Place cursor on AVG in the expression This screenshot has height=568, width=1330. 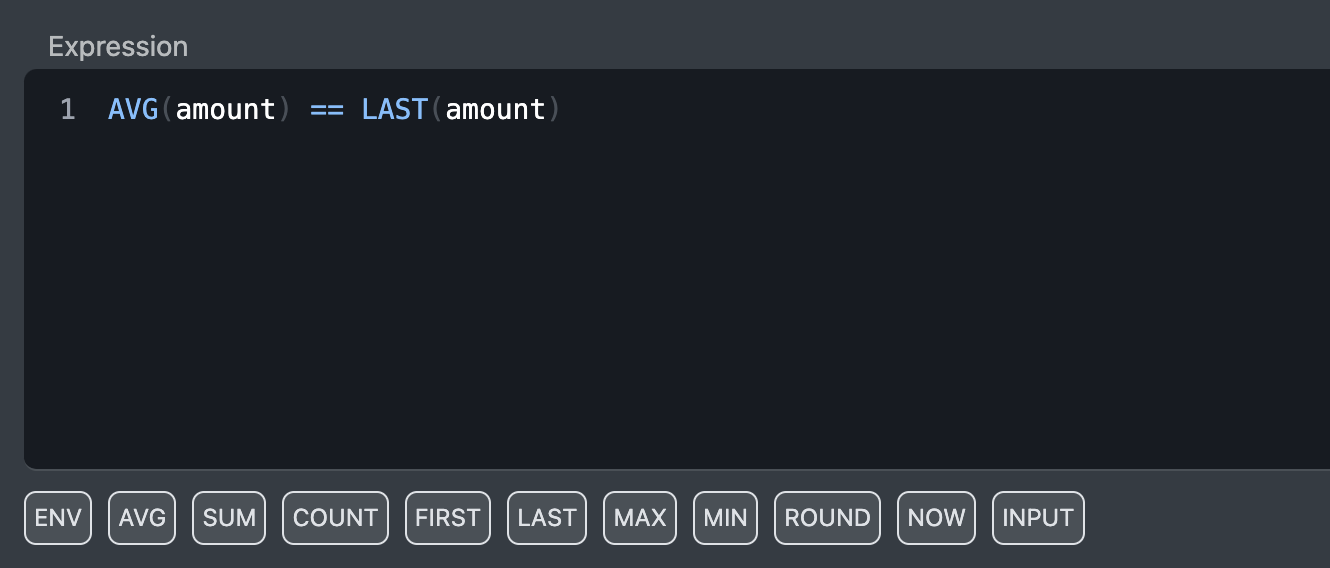point(133,109)
